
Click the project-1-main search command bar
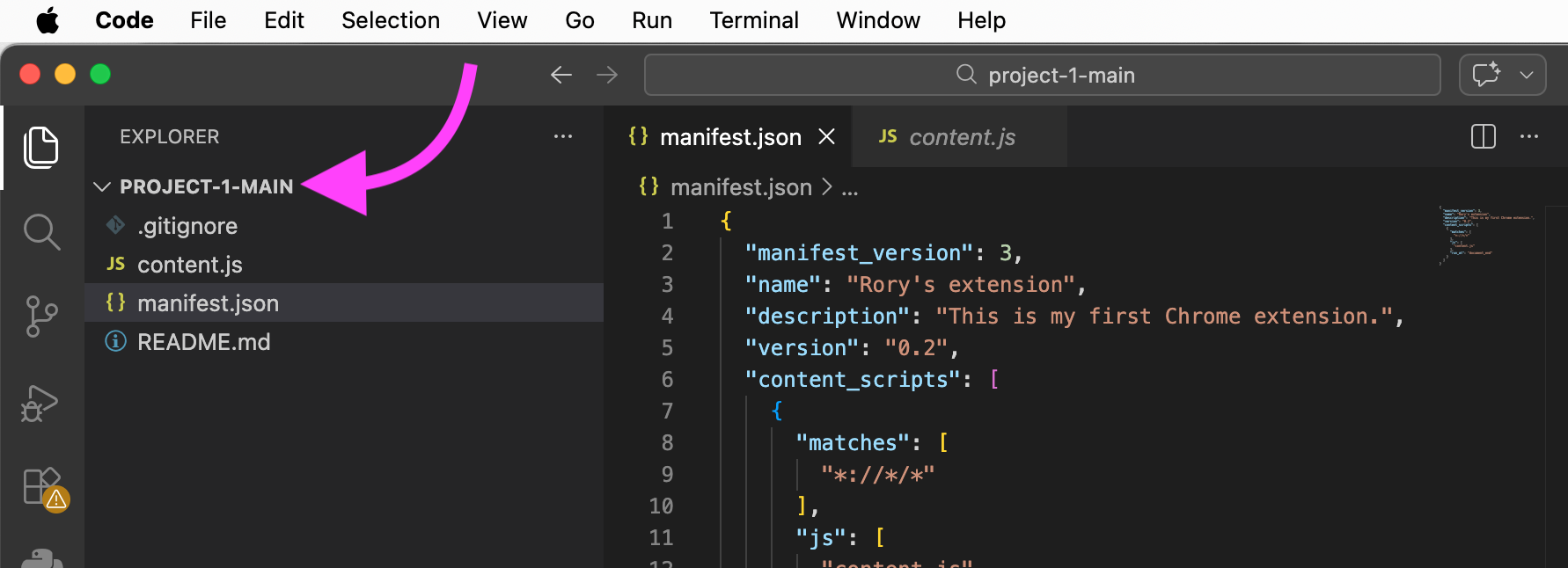1042,75
